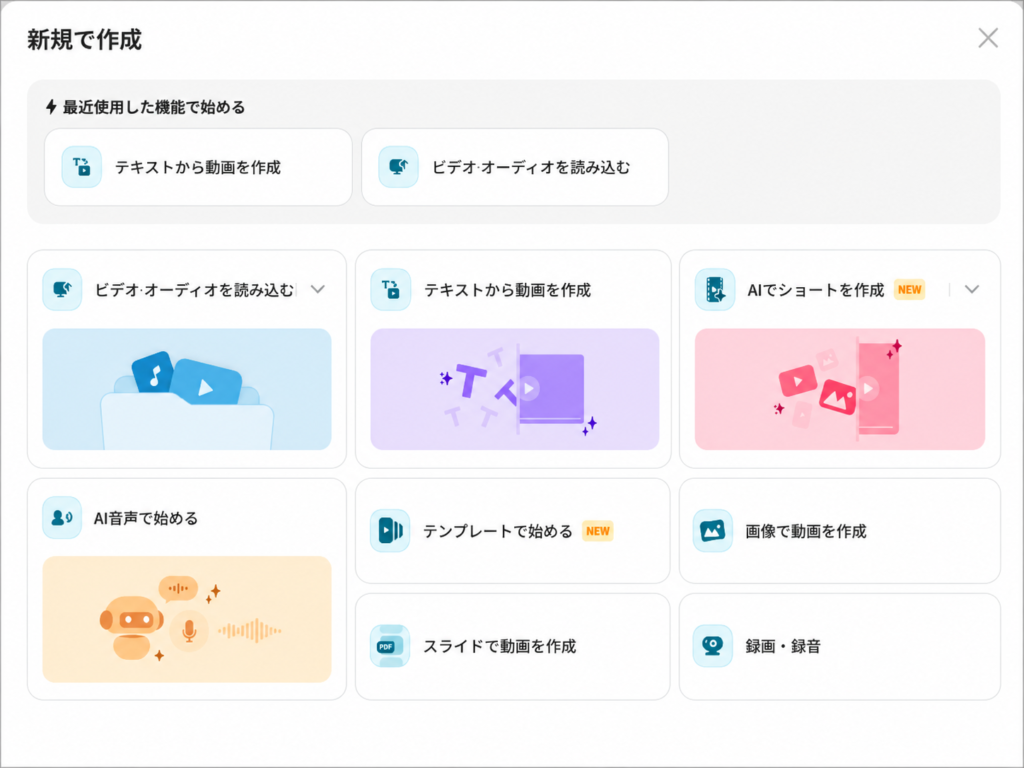Select the purple text-to-video thumbnail

point(515,389)
